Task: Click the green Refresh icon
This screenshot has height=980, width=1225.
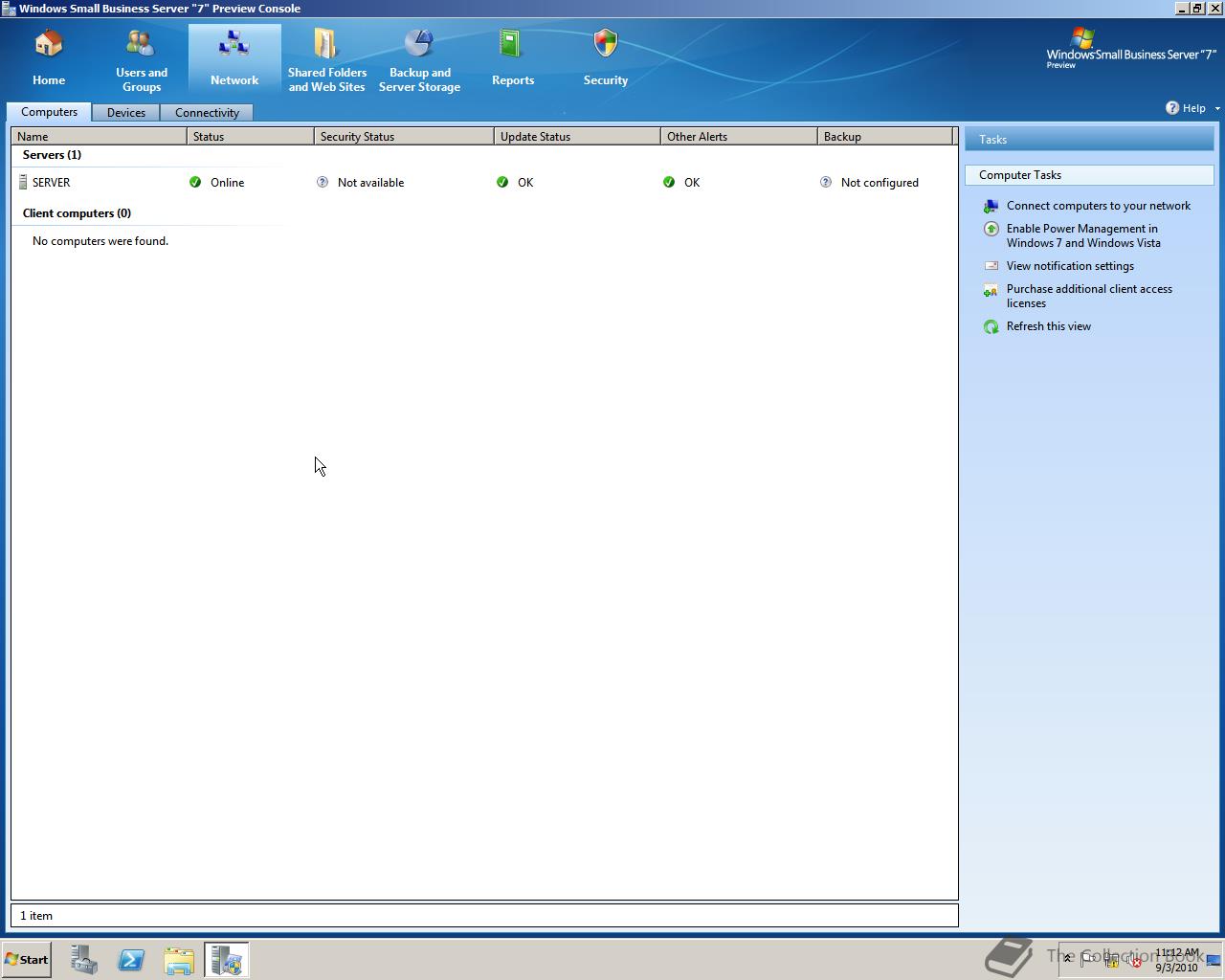Action: [991, 326]
